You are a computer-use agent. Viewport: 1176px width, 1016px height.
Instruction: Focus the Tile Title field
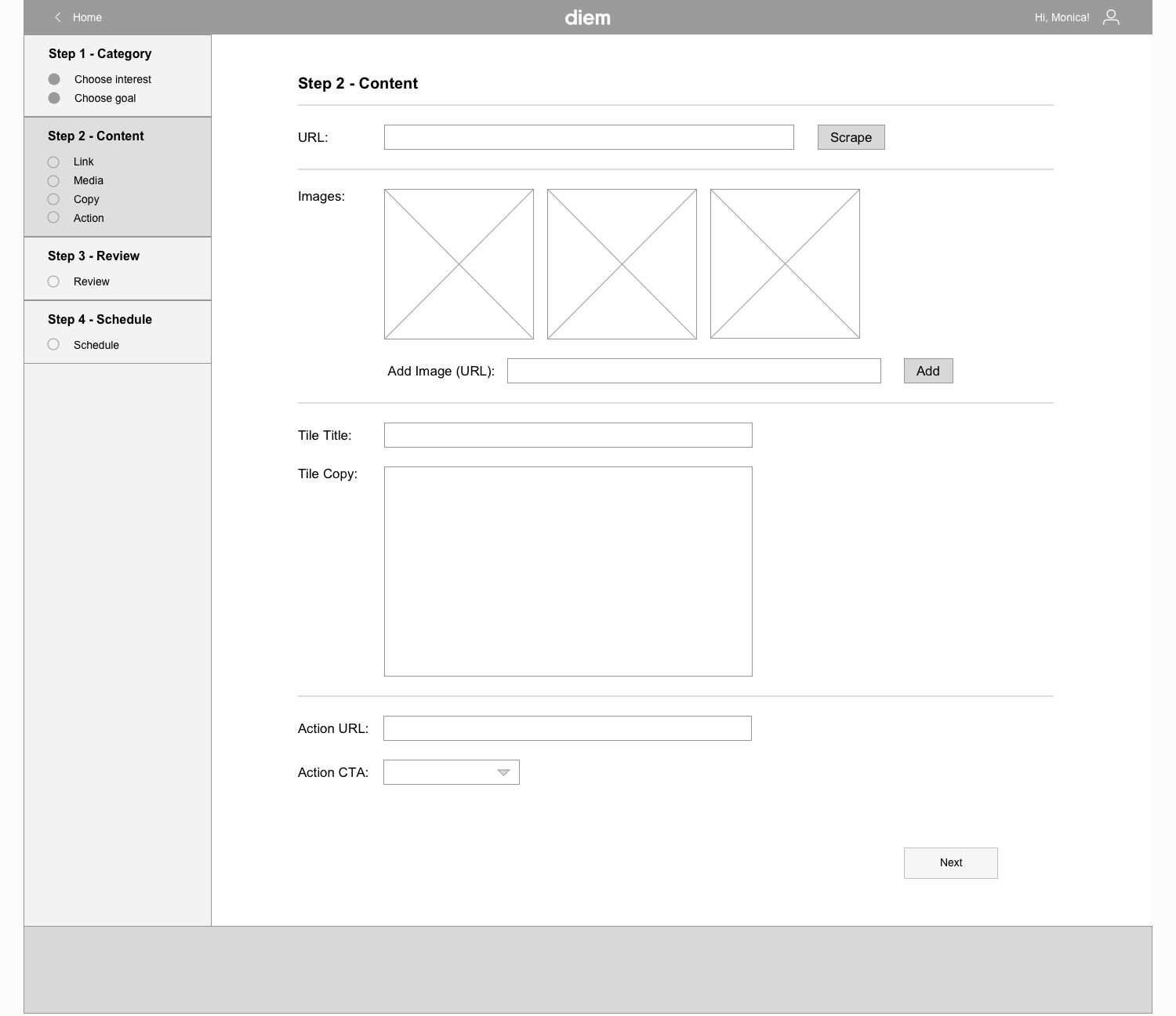point(568,435)
